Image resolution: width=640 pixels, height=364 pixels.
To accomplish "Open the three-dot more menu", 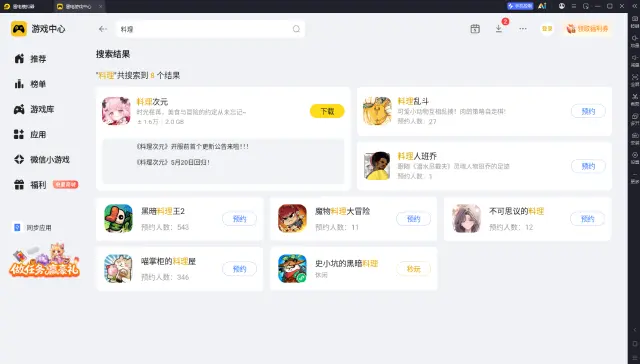I will (x=523, y=29).
